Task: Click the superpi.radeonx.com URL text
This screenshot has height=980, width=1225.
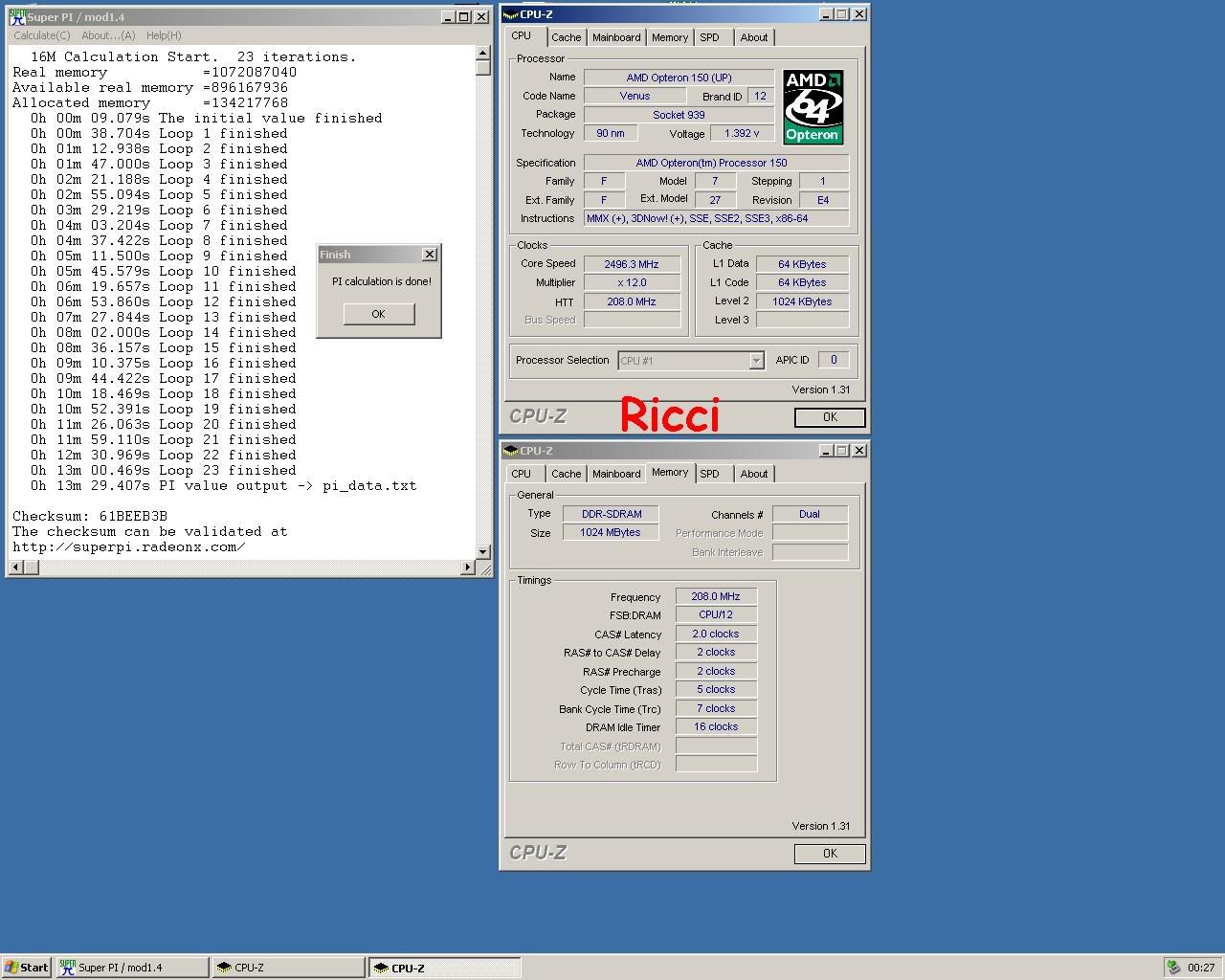Action: coord(129,547)
